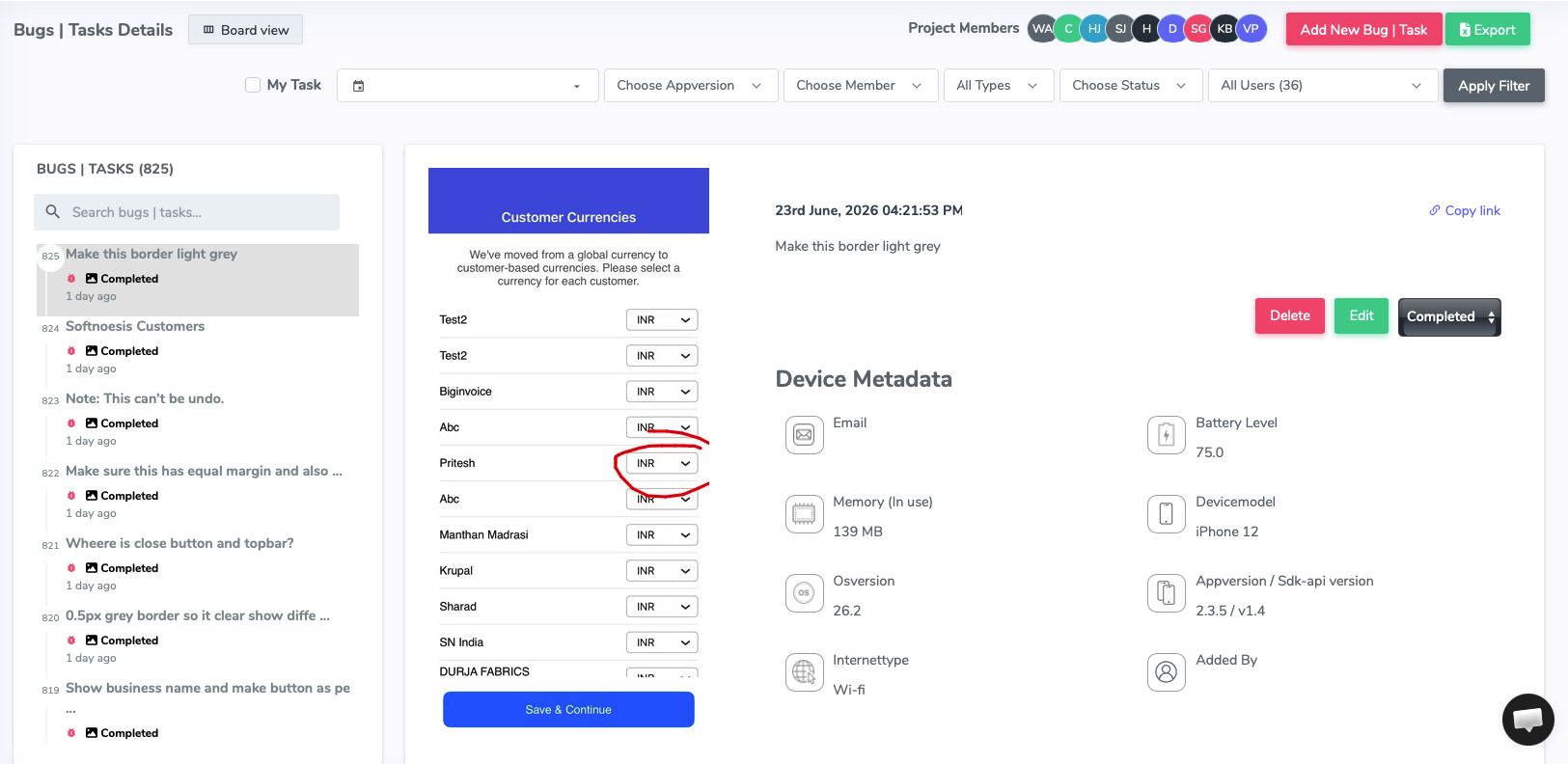Screen dimensions: 1568x764
Task: Click the Project Members label
Action: pos(963,28)
